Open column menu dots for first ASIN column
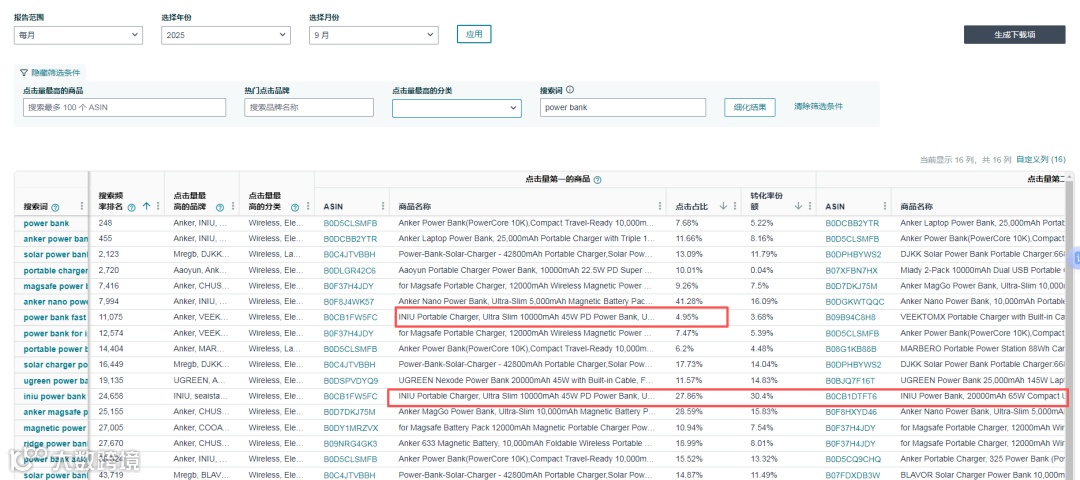 point(382,206)
